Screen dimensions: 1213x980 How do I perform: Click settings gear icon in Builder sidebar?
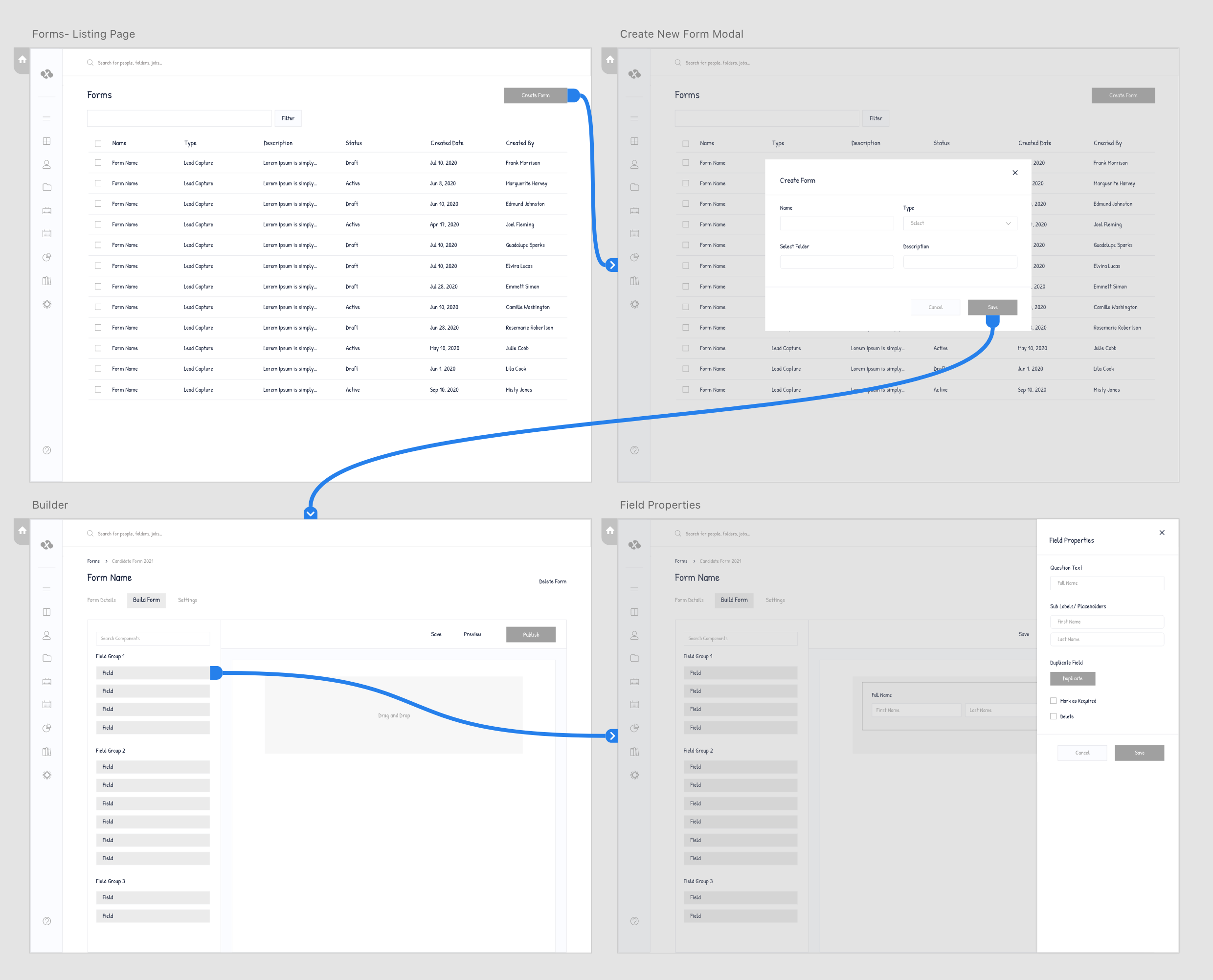tap(47, 775)
